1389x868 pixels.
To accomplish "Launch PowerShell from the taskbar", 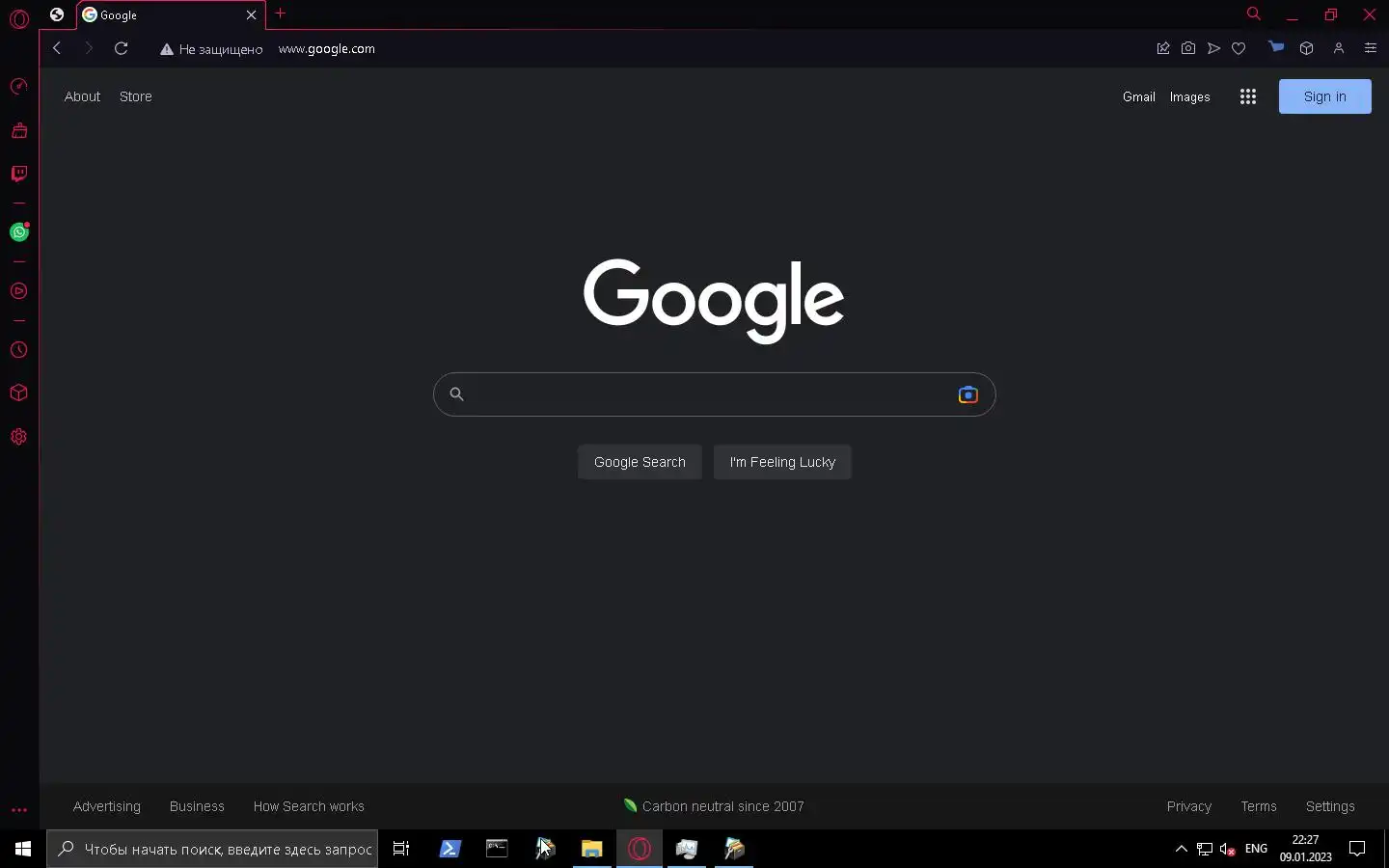I will (449, 849).
